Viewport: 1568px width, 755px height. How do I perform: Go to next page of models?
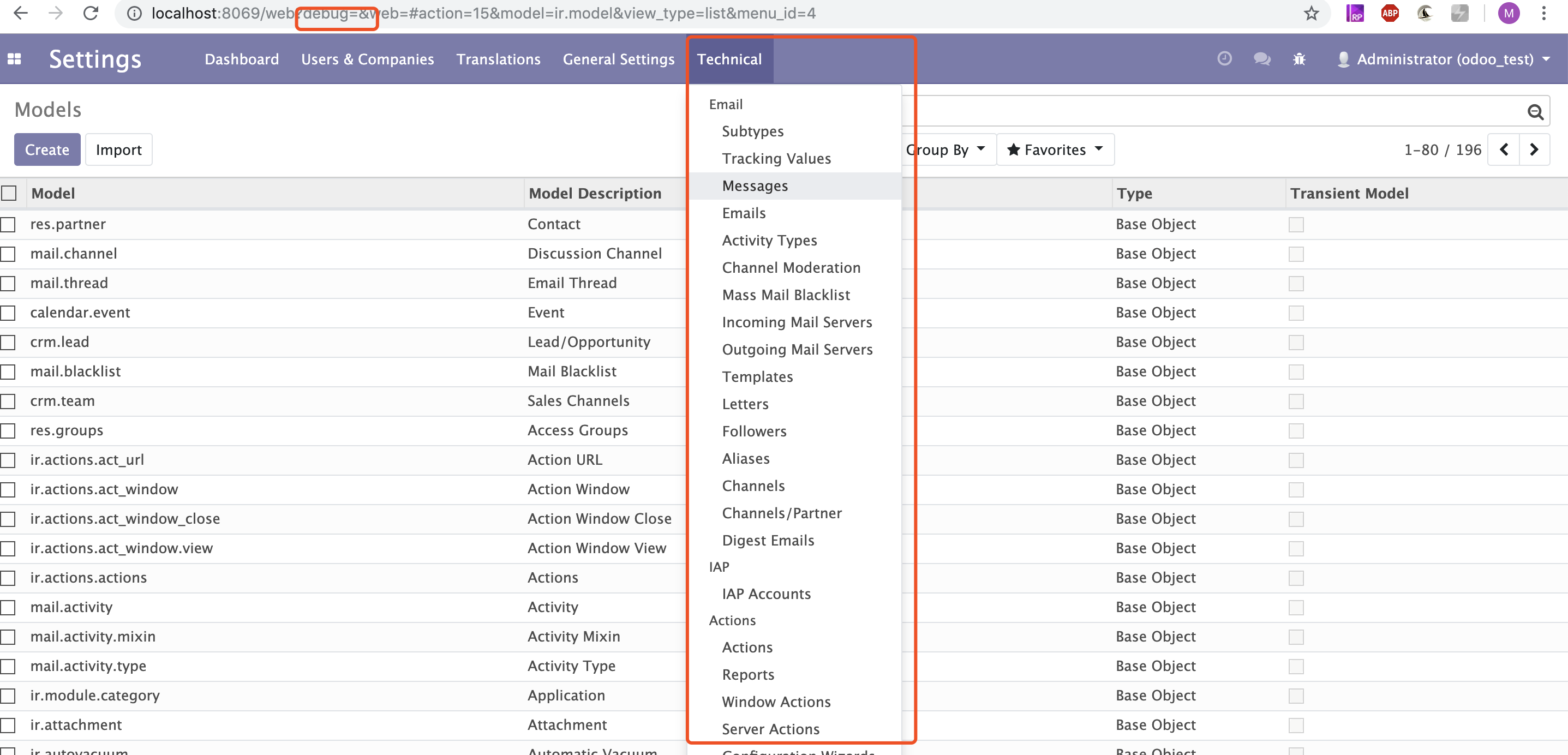tap(1534, 150)
